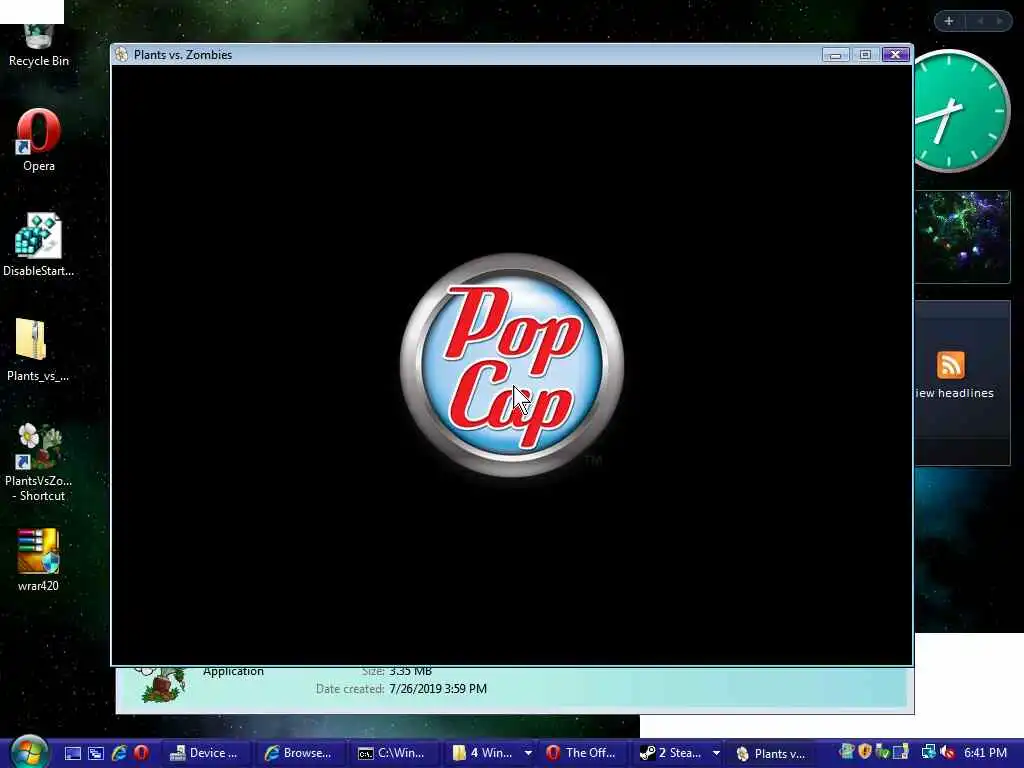Launch Internet Explorer from Quick Launch
This screenshot has height=768, width=1024.
pos(119,753)
